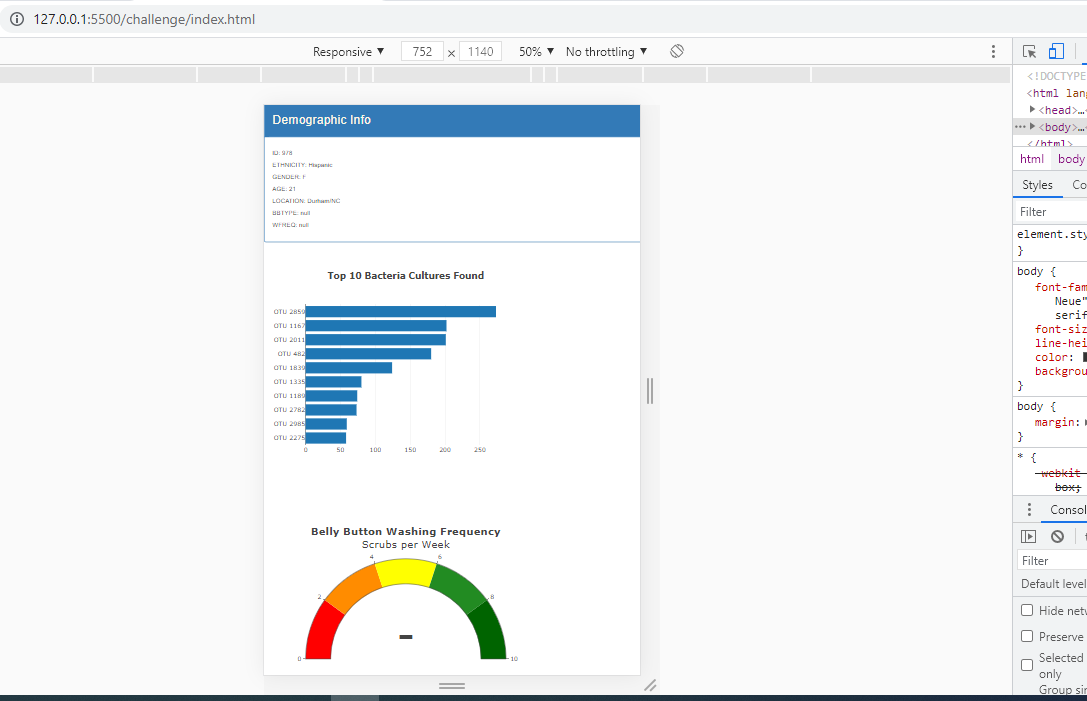Select the inspect element cursor tool
This screenshot has width=1087, height=701.
pyautogui.click(x=1029, y=50)
